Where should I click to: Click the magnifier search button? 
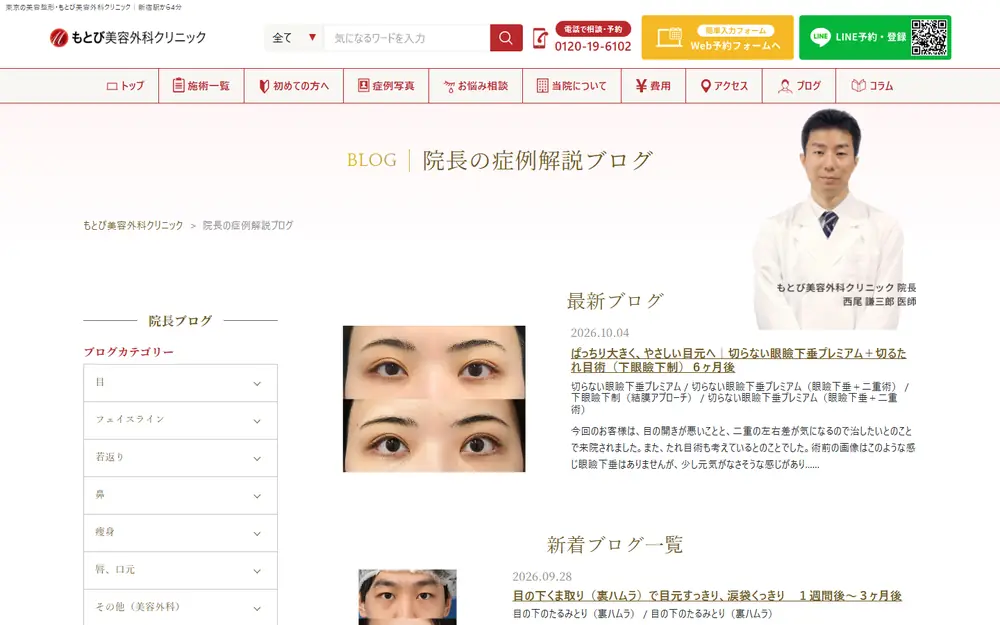coord(506,38)
